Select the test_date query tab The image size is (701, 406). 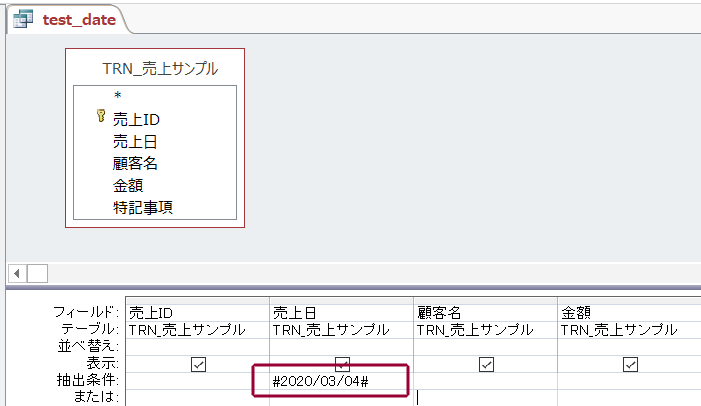(x=78, y=19)
